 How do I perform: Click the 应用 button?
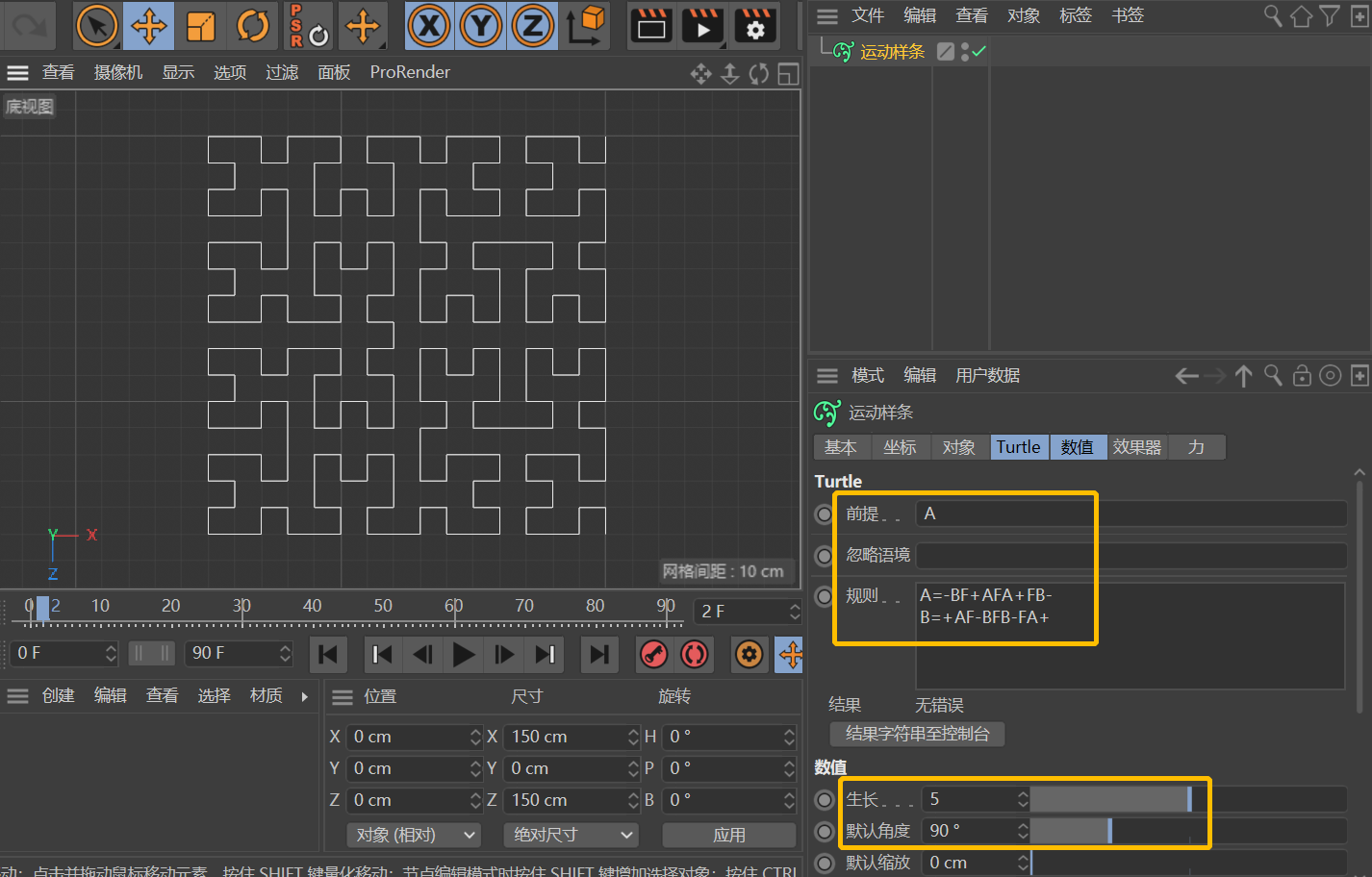(x=728, y=835)
